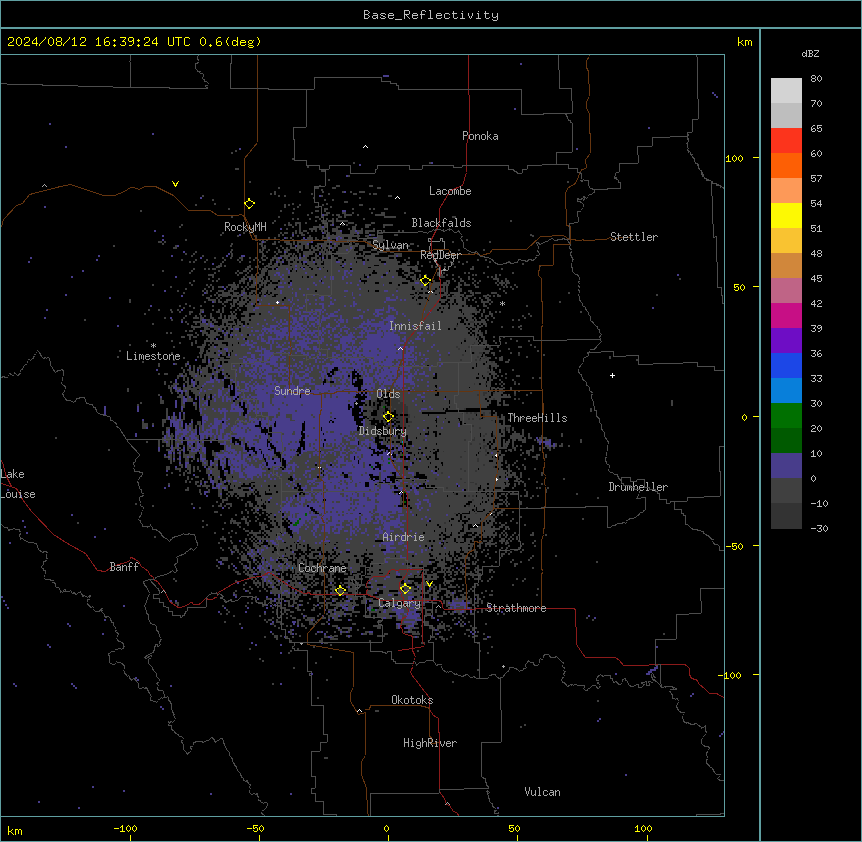The width and height of the screenshot is (862, 842).
Task: Pick the bright yellow 54-51 dBZ swatch
Action: (x=786, y=215)
